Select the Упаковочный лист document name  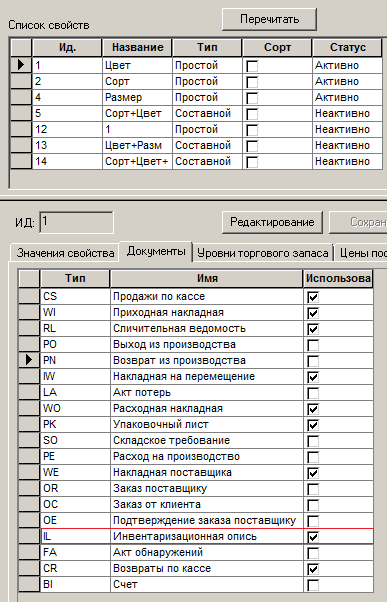[x=207, y=425]
